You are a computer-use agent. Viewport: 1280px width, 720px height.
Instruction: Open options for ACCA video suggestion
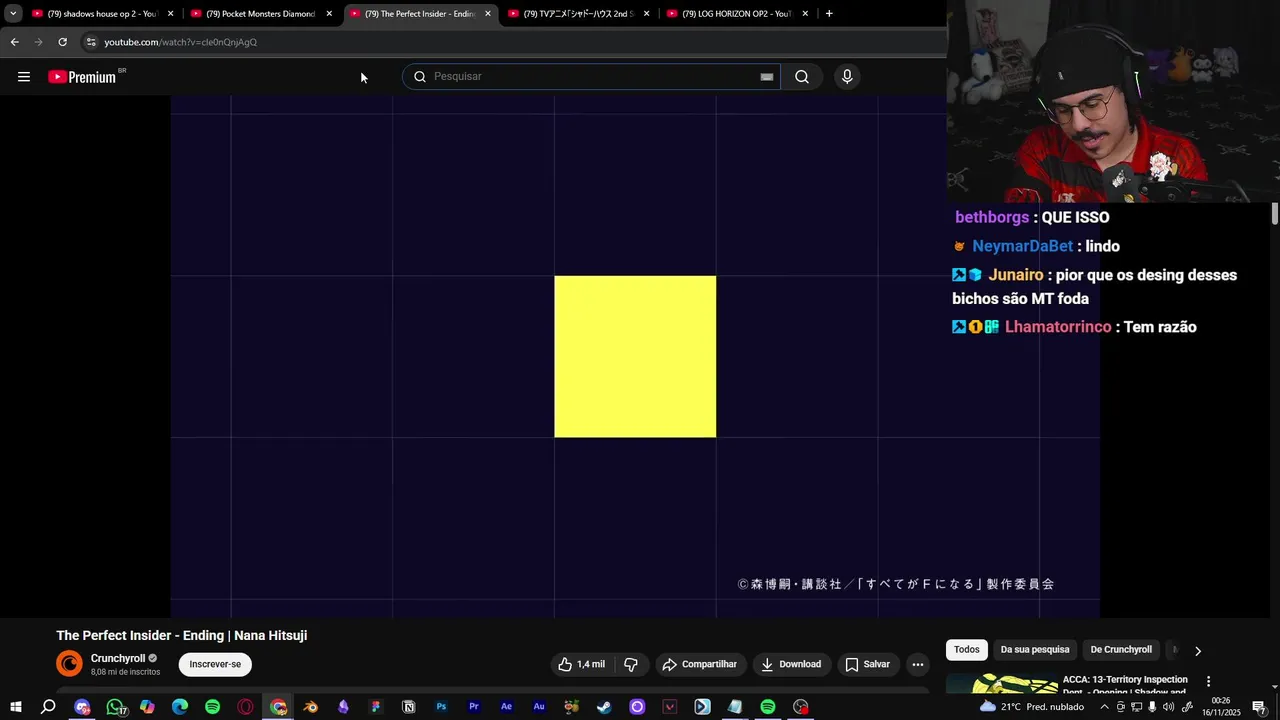[1208, 681]
